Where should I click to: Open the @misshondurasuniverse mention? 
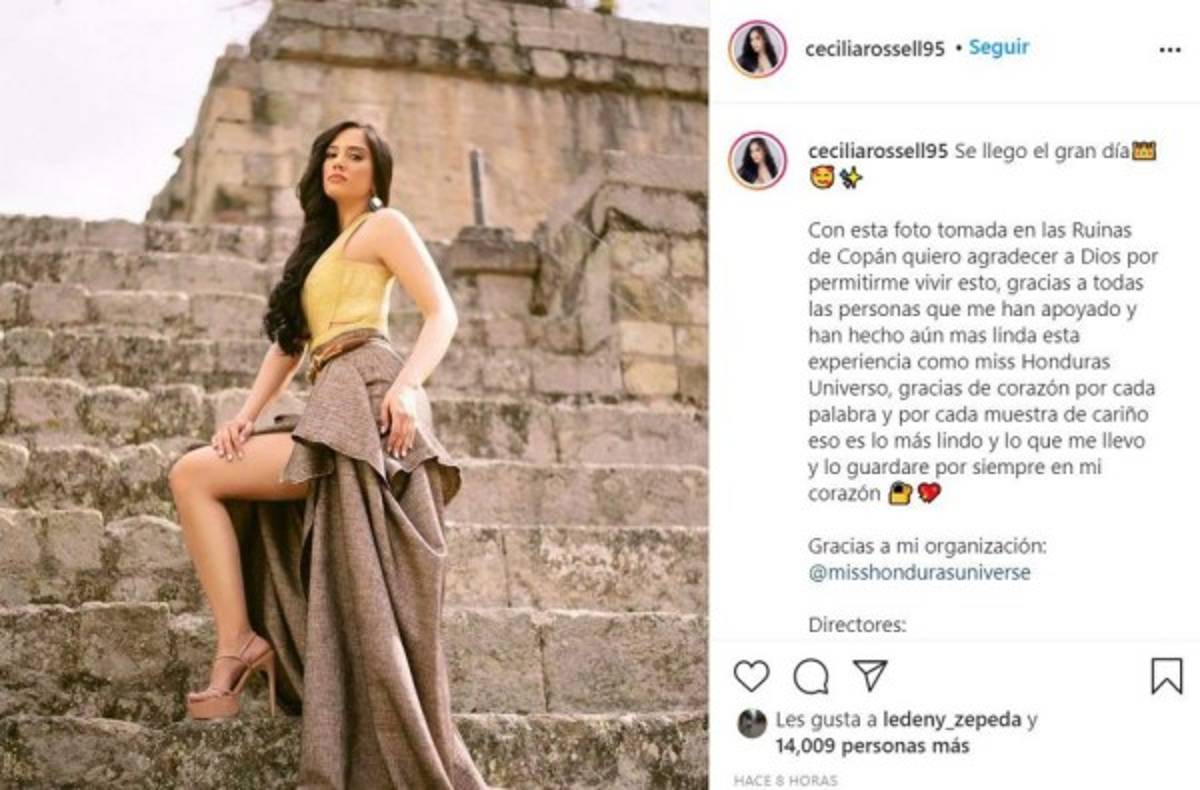(x=919, y=573)
